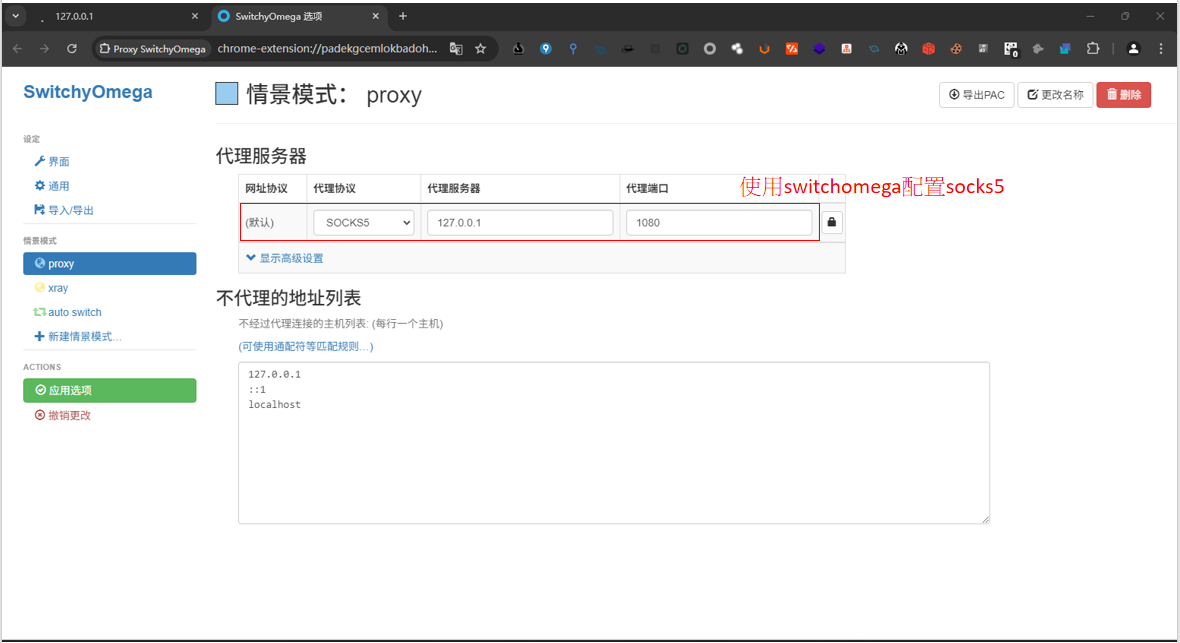Open the Chrome profile avatar menu

click(x=1133, y=48)
